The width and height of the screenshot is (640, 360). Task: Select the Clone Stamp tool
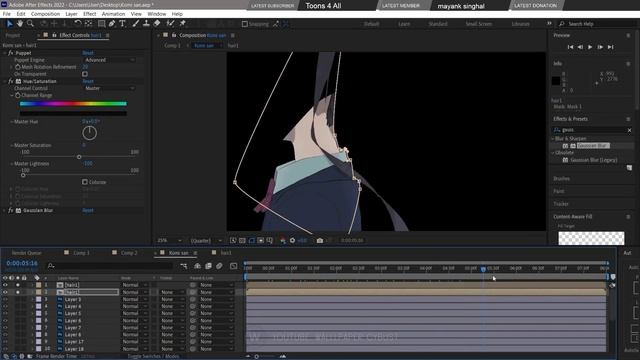pyautogui.click(x=146, y=24)
